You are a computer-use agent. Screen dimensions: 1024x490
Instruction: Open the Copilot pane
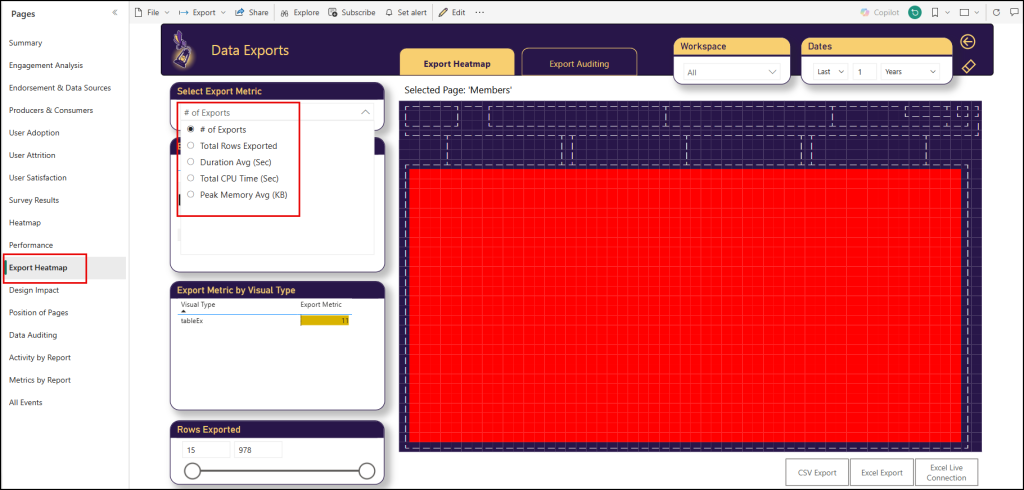tap(878, 13)
